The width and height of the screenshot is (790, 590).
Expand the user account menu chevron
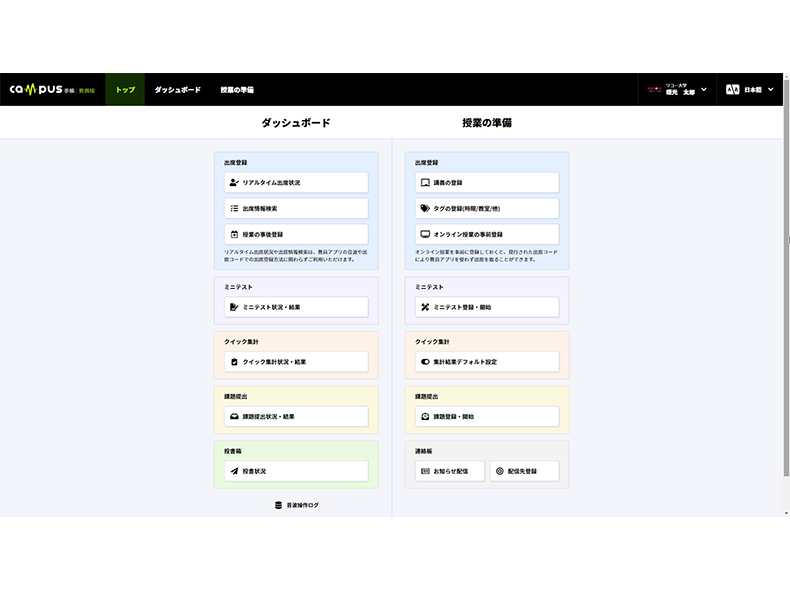click(x=704, y=90)
